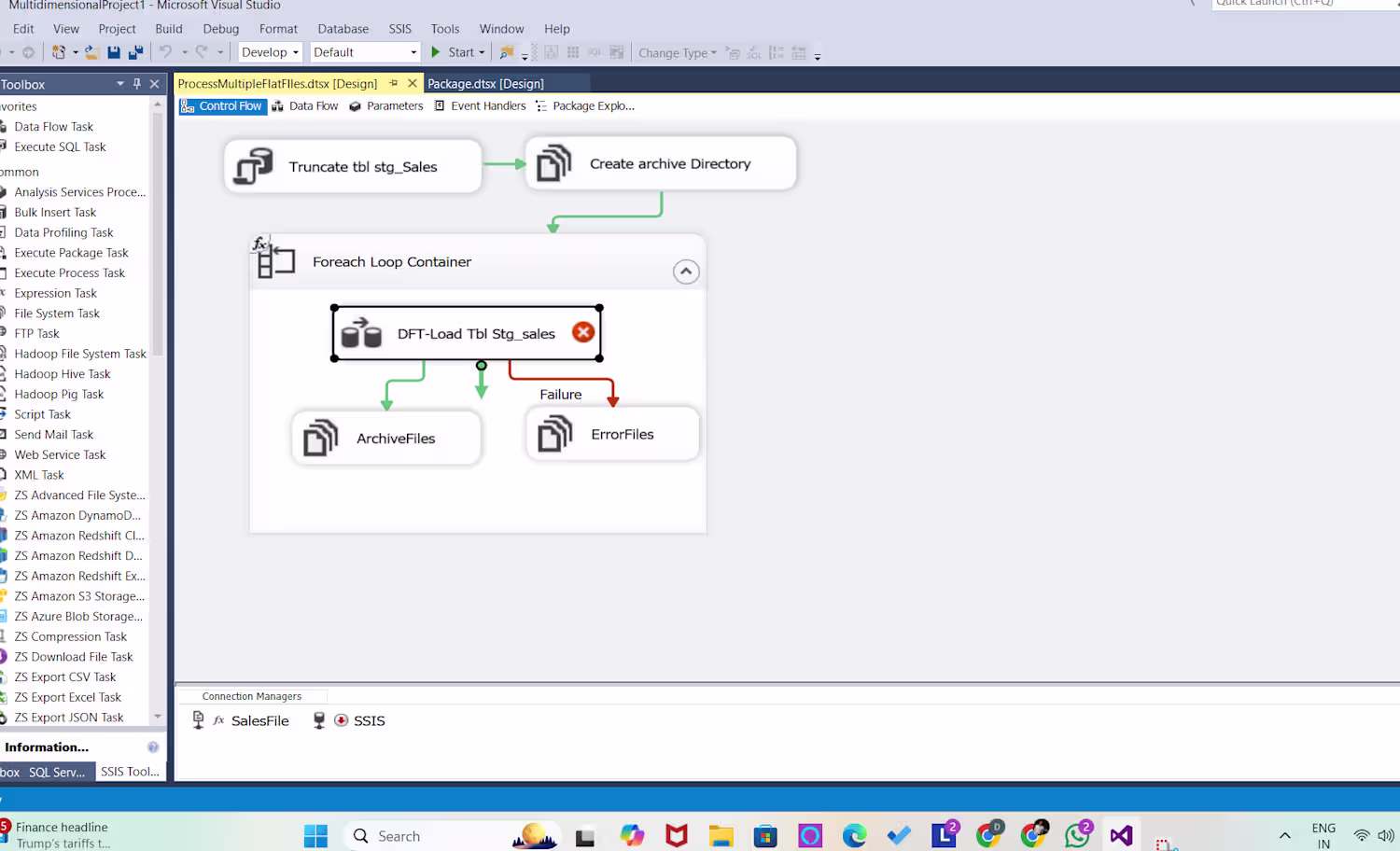Switch to the SSIS Toolbox bottom tab
Viewport: 1400px width, 851px height.
[130, 772]
